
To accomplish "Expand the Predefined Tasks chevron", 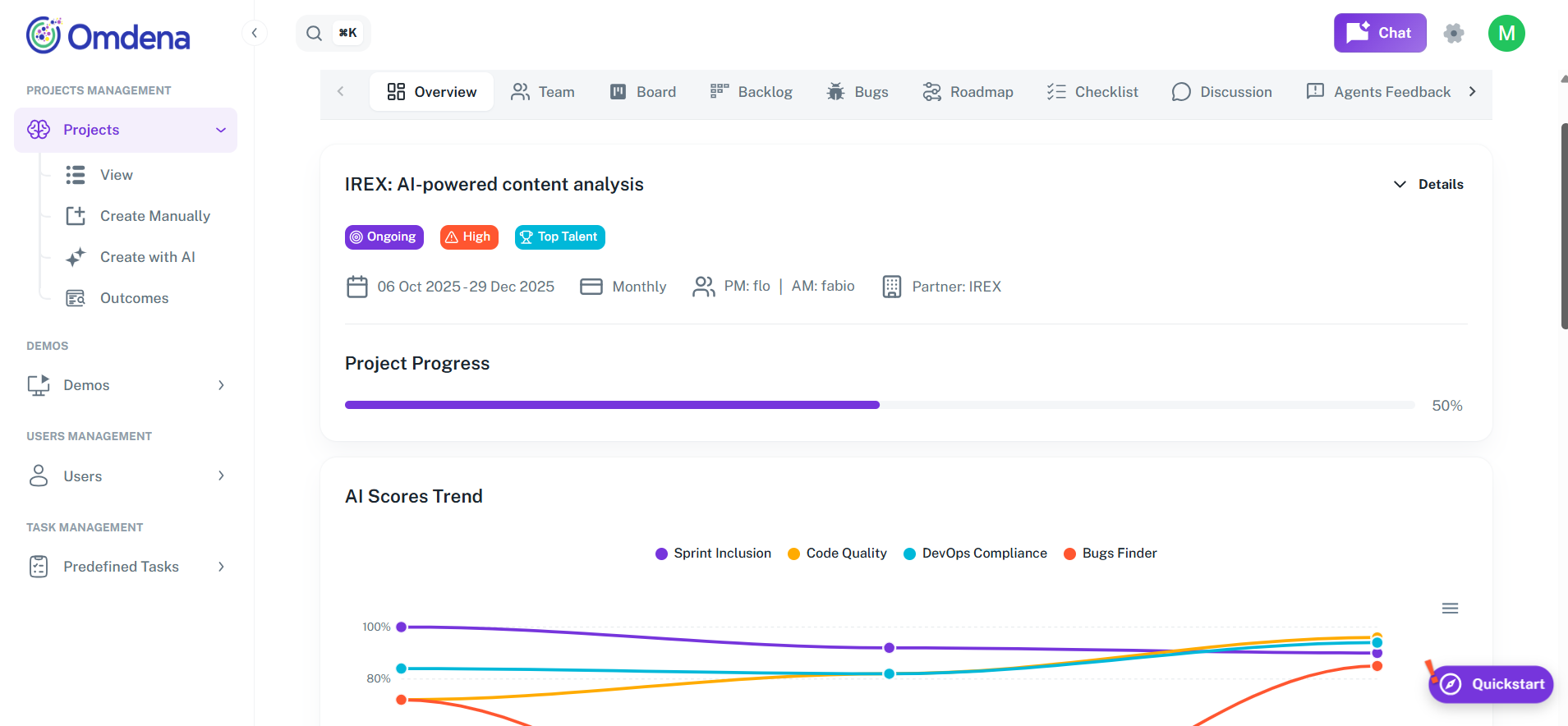I will point(221,567).
